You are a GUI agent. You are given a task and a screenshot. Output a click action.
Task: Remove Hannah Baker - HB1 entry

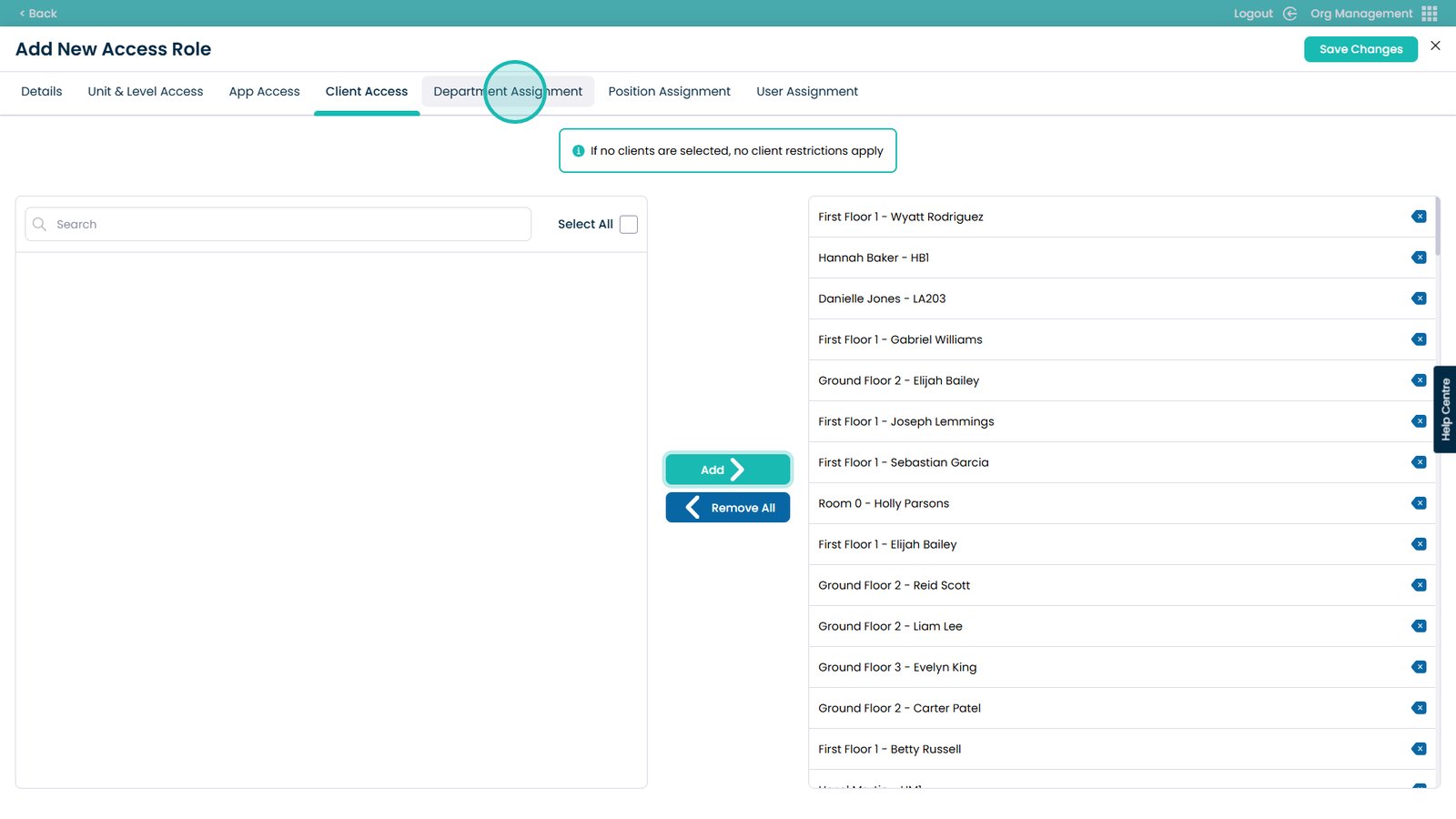pos(1419,258)
